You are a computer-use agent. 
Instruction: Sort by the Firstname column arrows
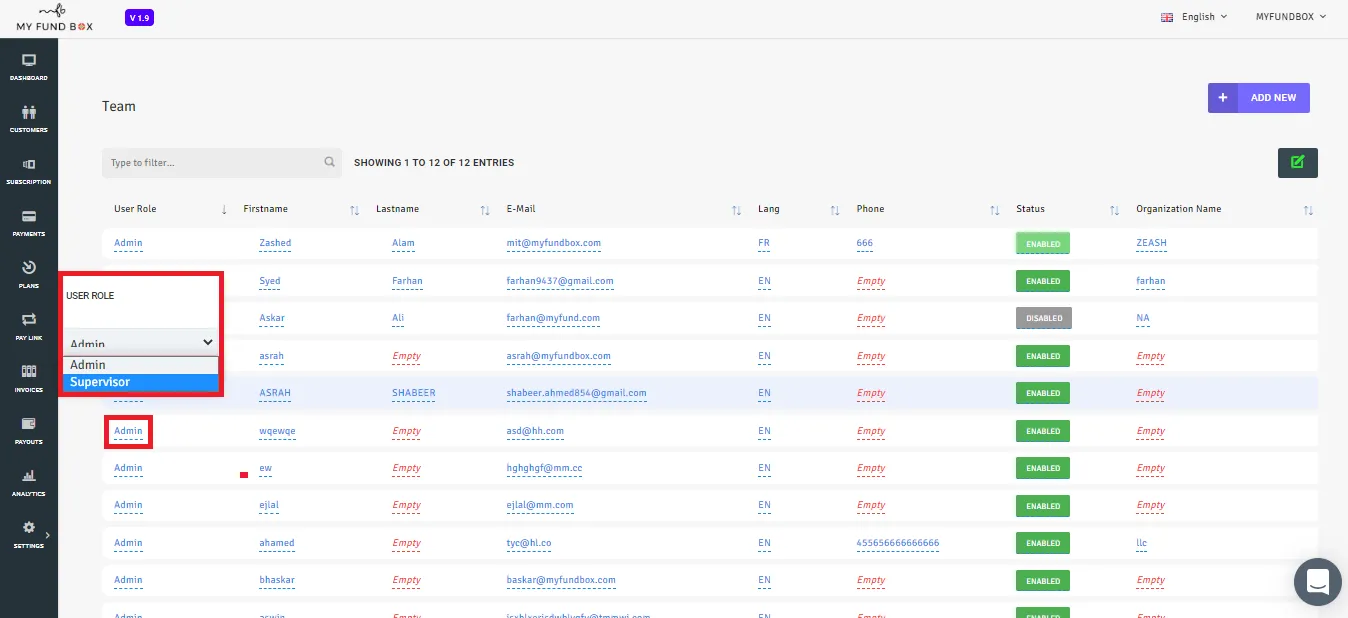pyautogui.click(x=355, y=210)
